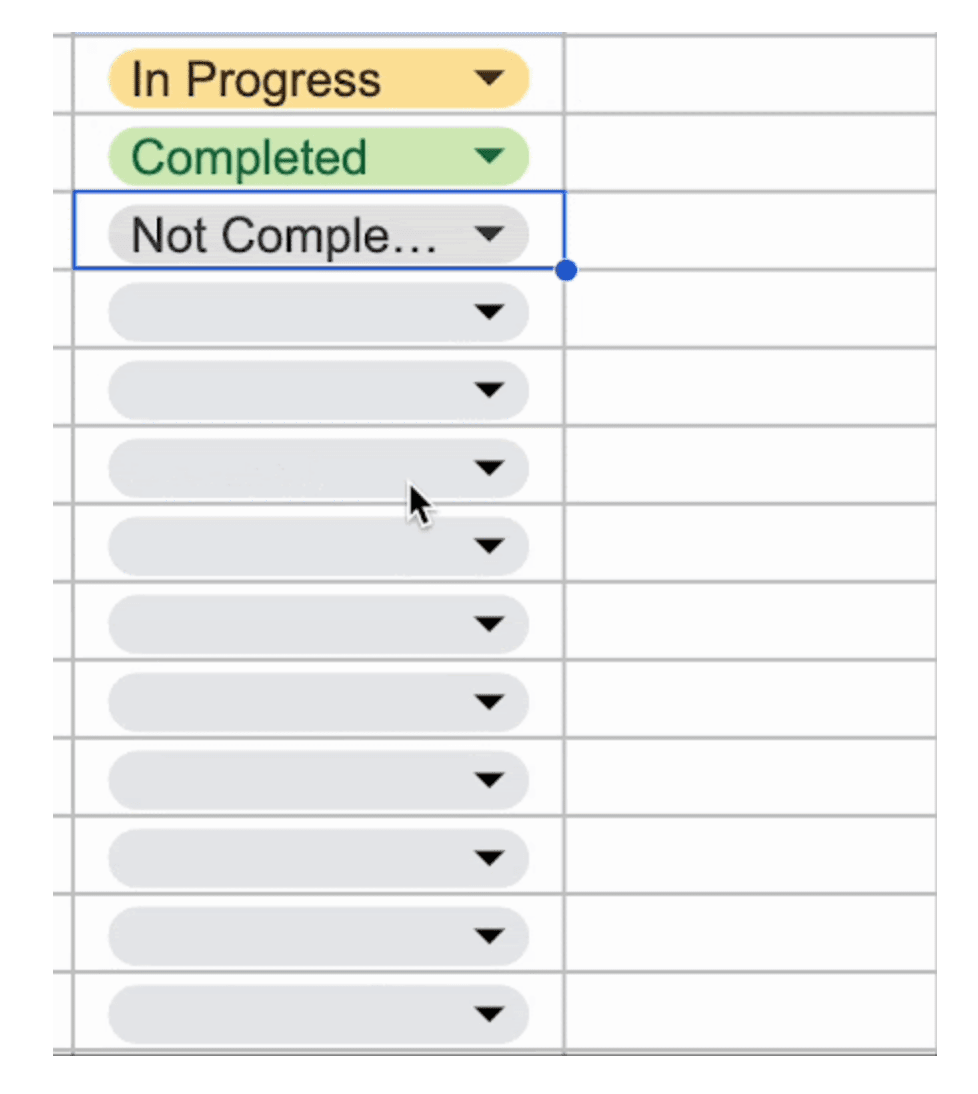This screenshot has height=1094, width=978.
Task: Click the In Progress chip's dropdown arrow
Action: (x=488, y=77)
